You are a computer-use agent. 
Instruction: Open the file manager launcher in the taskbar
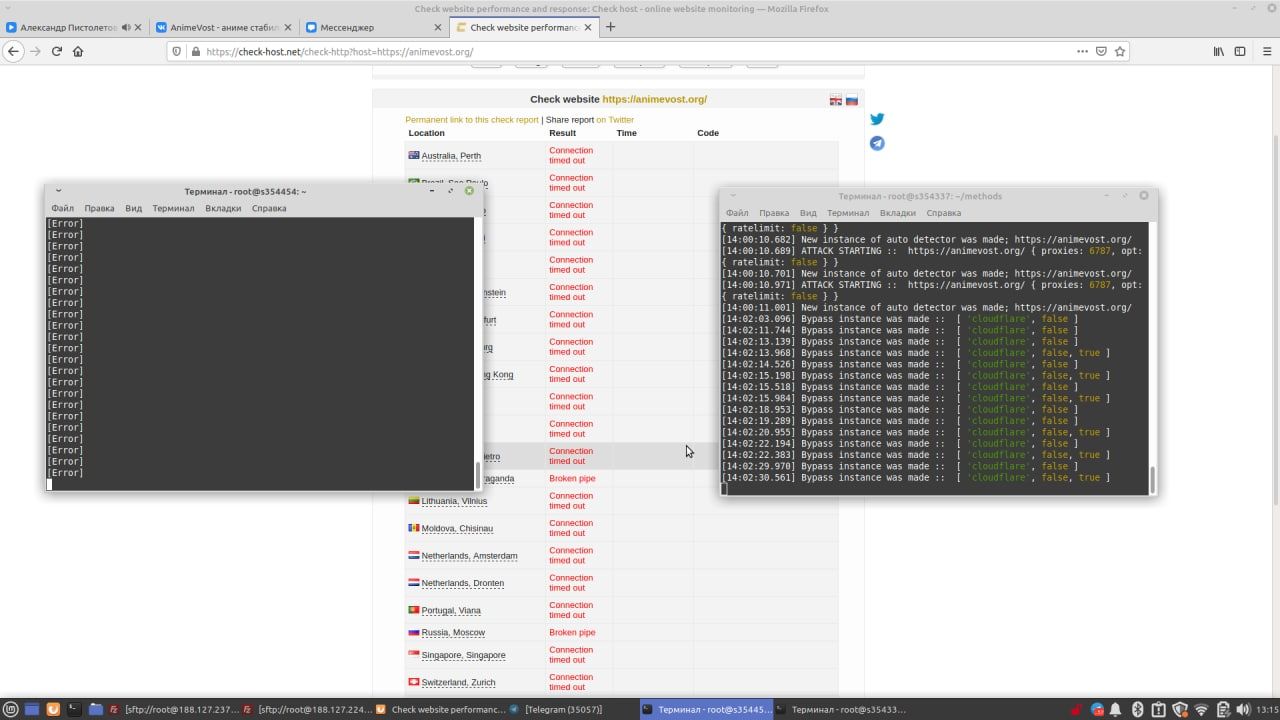(96, 709)
